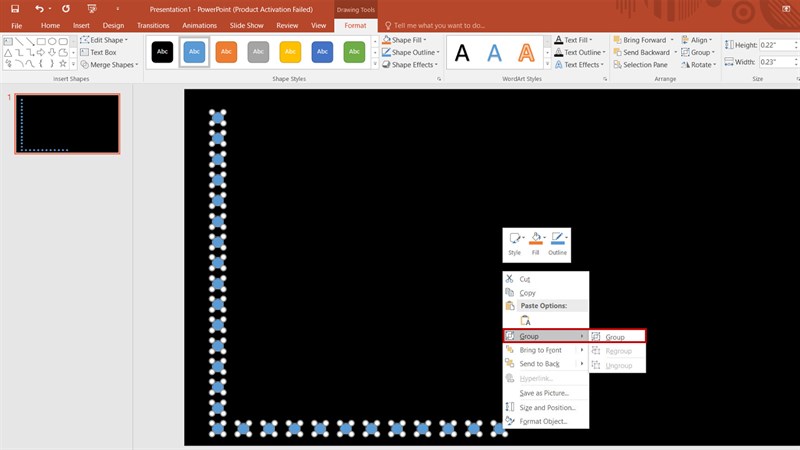Click the Text Box button

click(x=98, y=52)
